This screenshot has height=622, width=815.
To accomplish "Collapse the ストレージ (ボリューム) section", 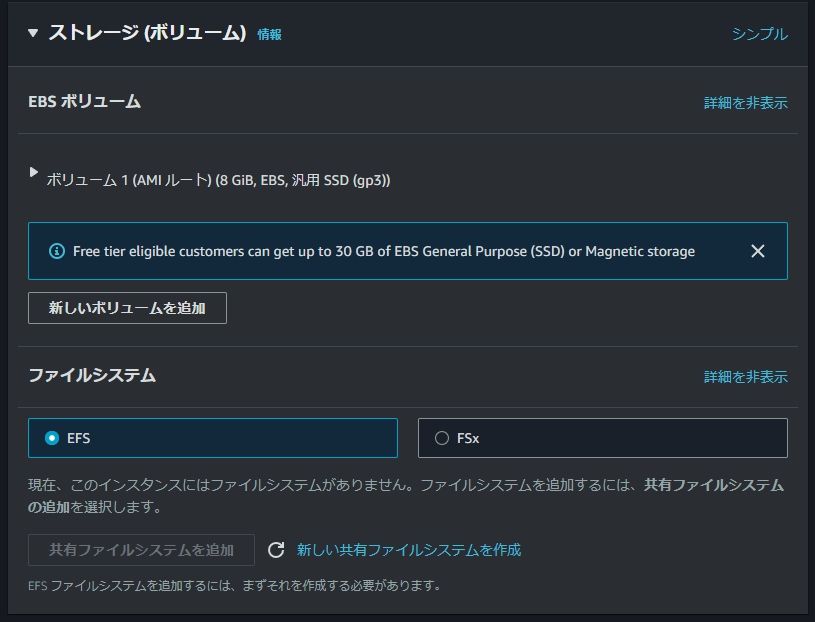I will click(32, 31).
